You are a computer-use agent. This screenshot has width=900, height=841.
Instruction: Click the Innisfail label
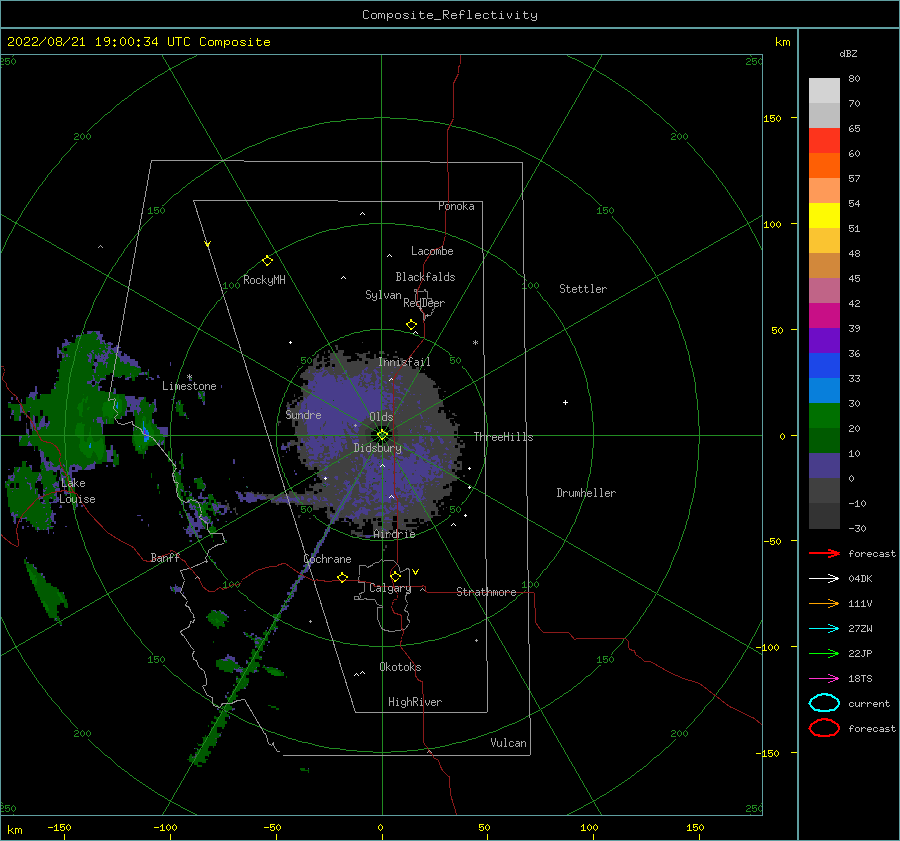coord(404,362)
